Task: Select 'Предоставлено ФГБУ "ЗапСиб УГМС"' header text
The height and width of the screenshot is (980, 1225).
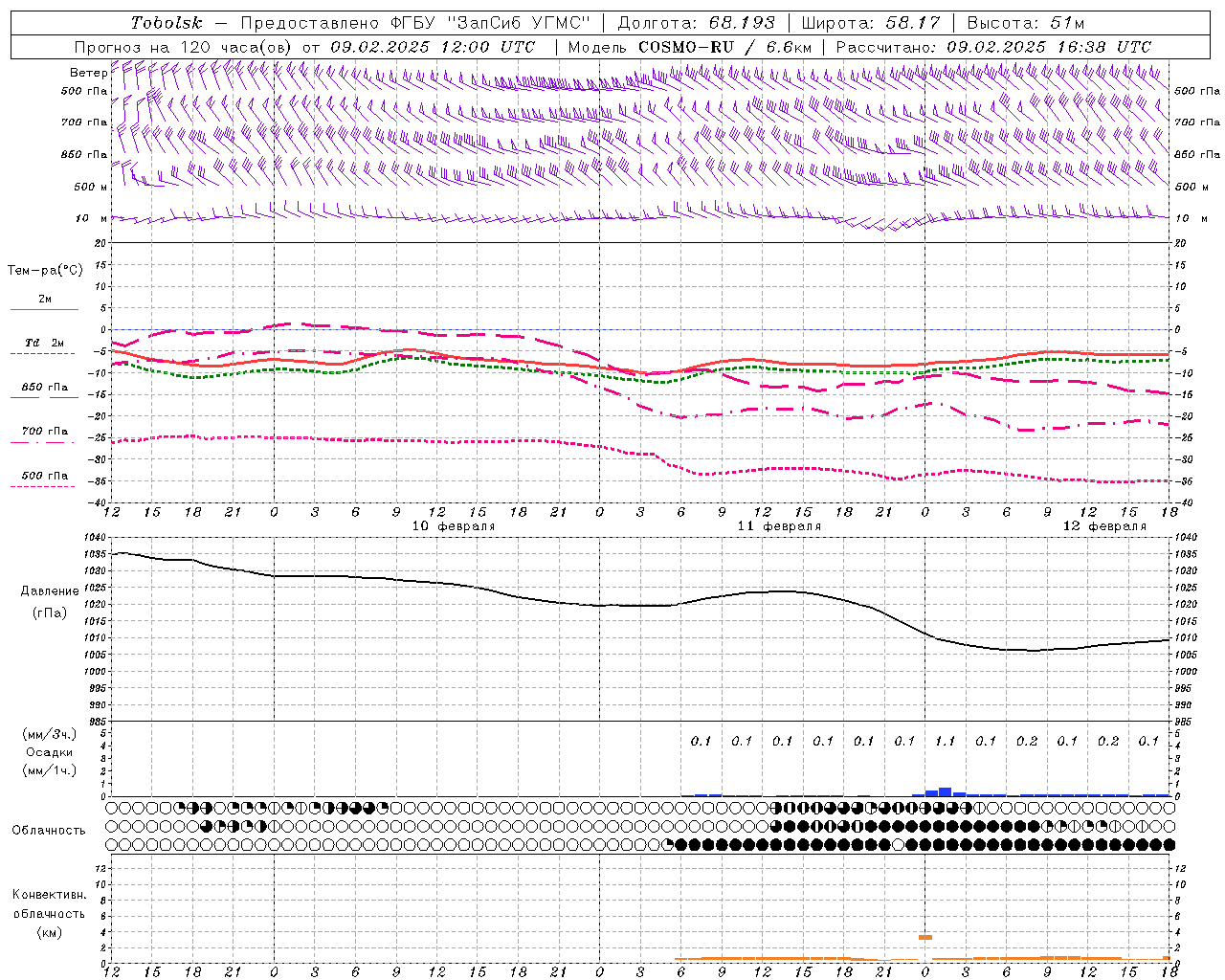Action: tap(415, 23)
